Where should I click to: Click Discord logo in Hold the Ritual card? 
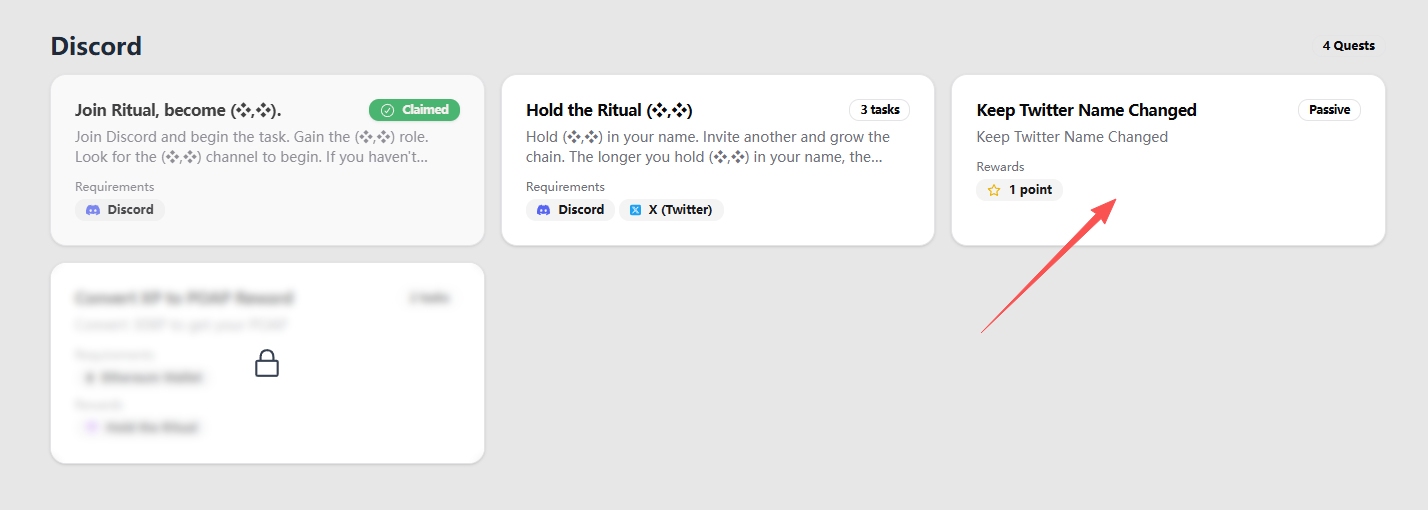tap(544, 210)
